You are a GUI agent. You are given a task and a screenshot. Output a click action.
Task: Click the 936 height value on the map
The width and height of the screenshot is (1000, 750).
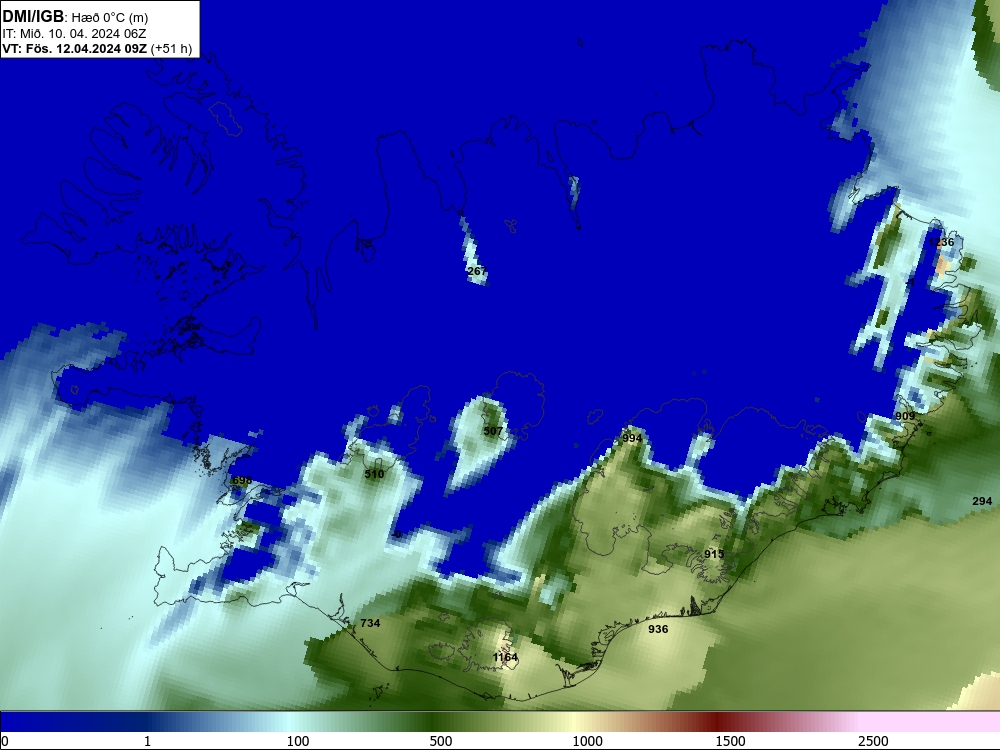658,629
